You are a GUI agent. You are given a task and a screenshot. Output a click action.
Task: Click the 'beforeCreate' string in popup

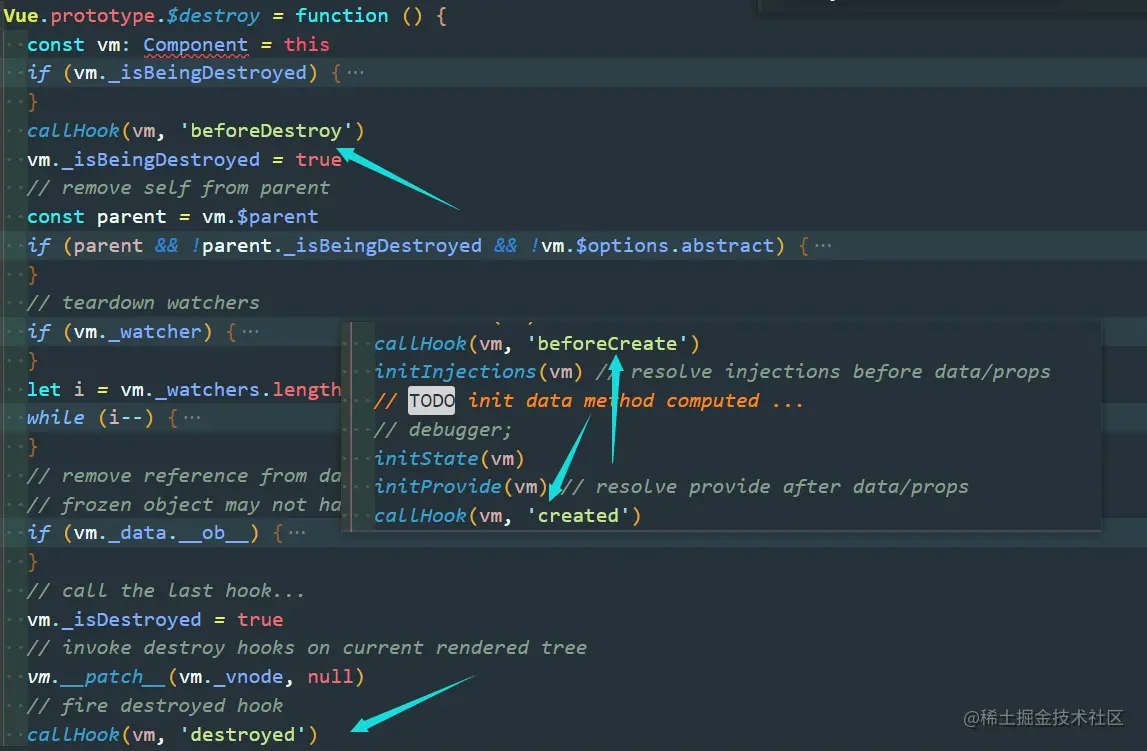click(x=607, y=344)
